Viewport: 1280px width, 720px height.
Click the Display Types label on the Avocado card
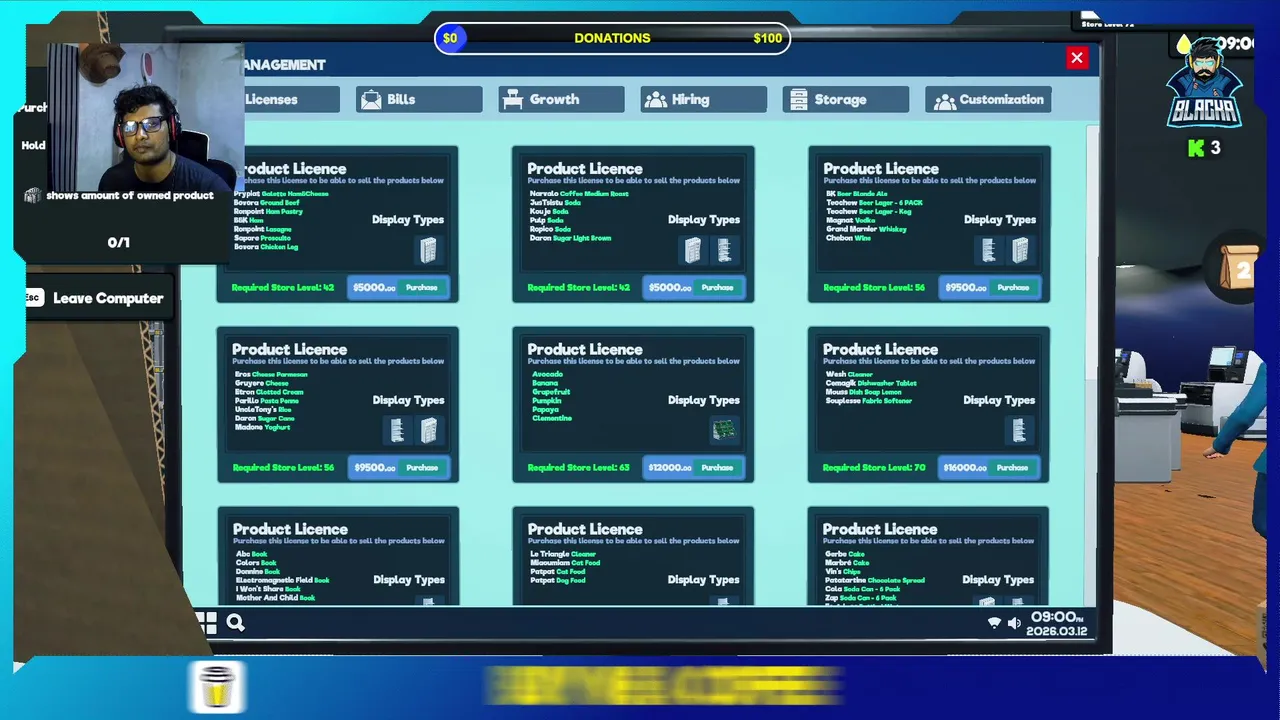pyautogui.click(x=704, y=400)
